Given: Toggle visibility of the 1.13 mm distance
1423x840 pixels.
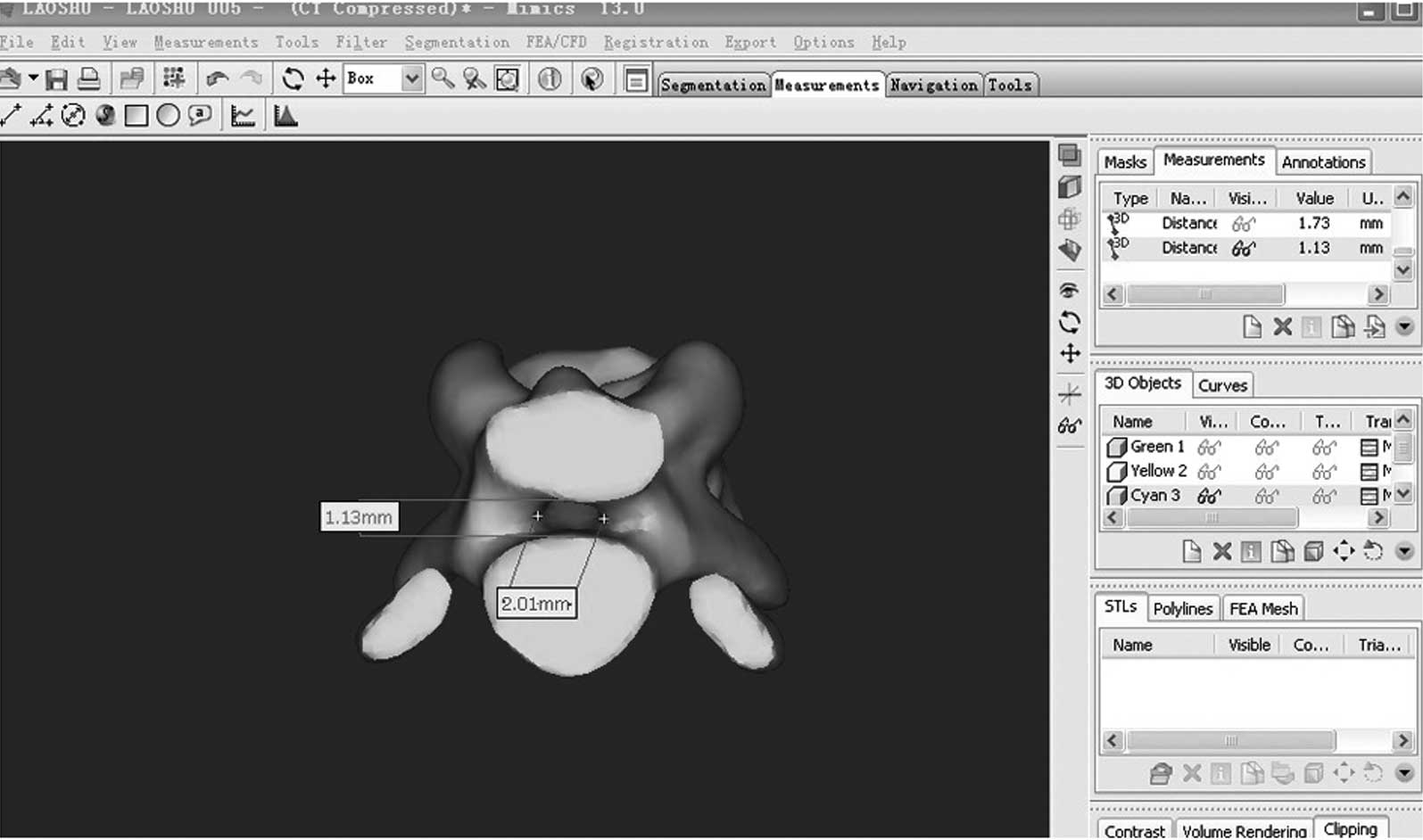Looking at the screenshot, I should (x=1243, y=249).
